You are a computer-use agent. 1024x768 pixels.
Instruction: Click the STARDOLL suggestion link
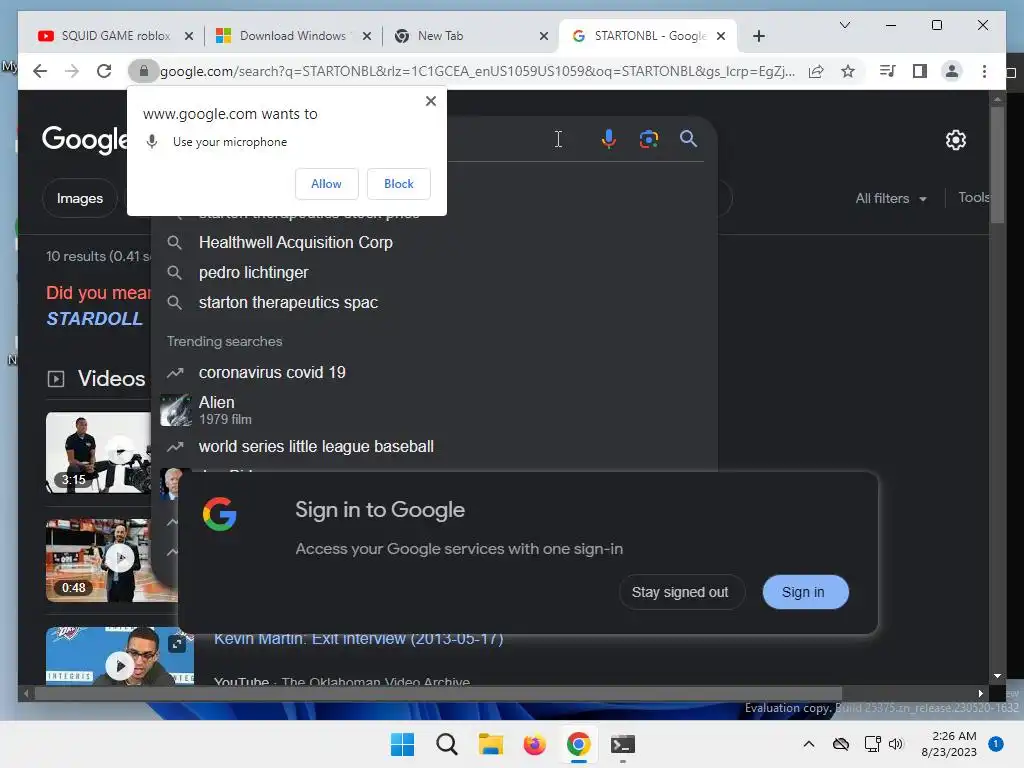(95, 319)
